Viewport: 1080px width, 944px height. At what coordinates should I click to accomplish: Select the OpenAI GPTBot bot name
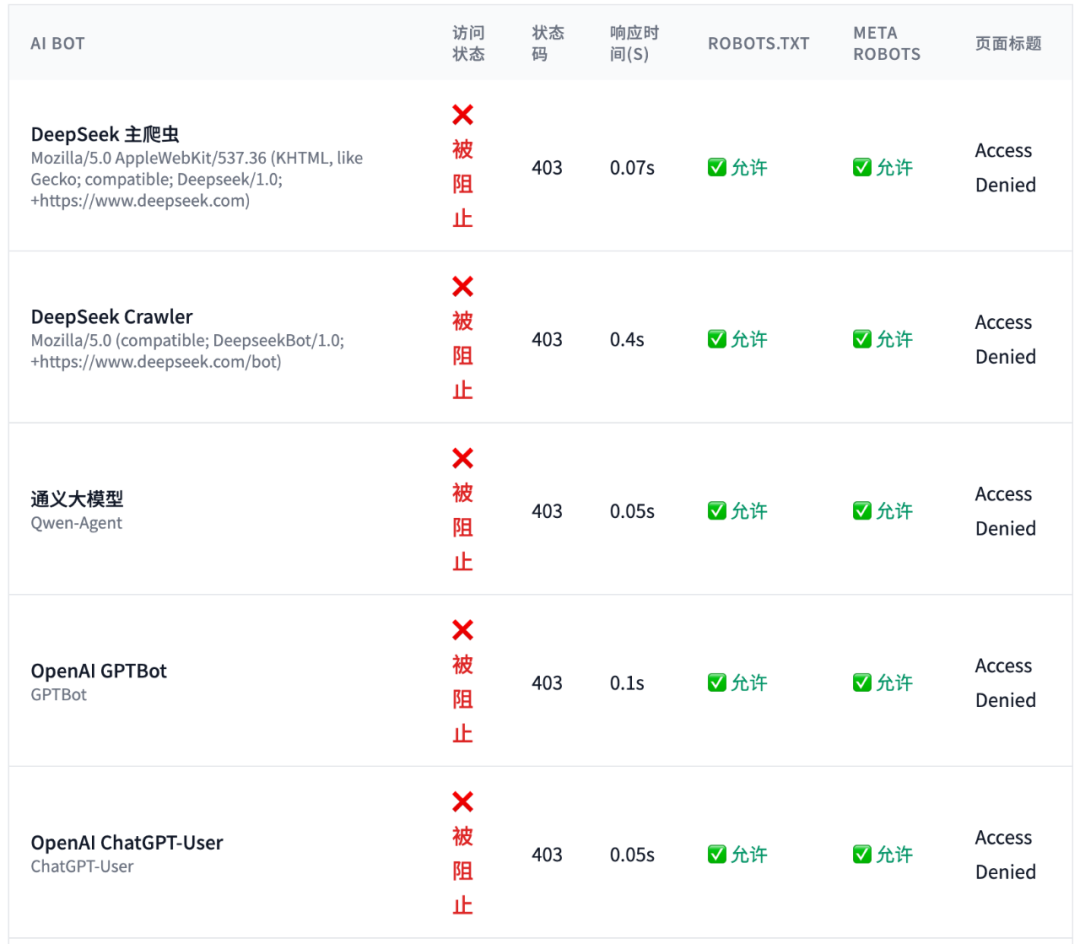pos(99,671)
